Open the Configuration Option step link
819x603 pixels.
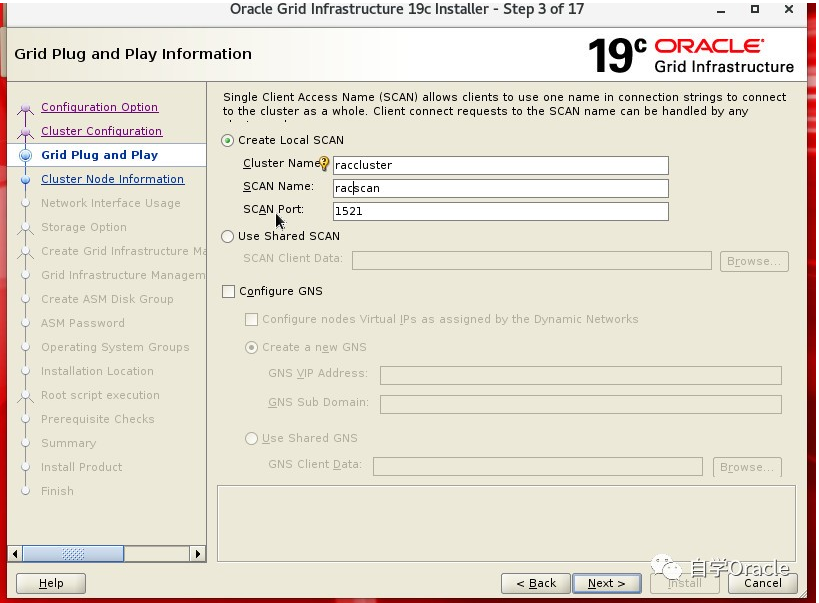(99, 107)
